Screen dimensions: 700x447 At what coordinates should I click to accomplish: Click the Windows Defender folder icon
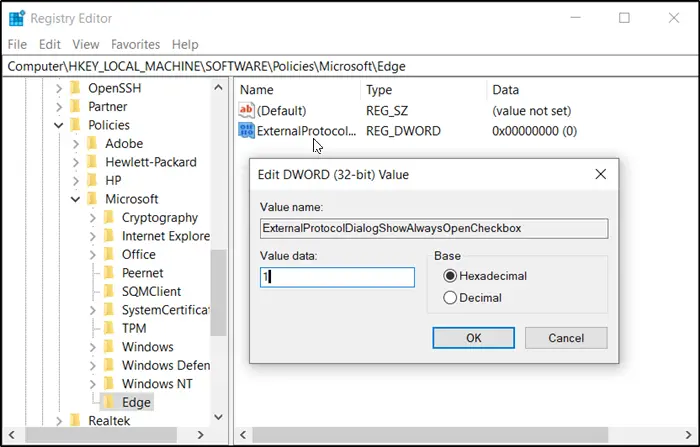[109, 365]
